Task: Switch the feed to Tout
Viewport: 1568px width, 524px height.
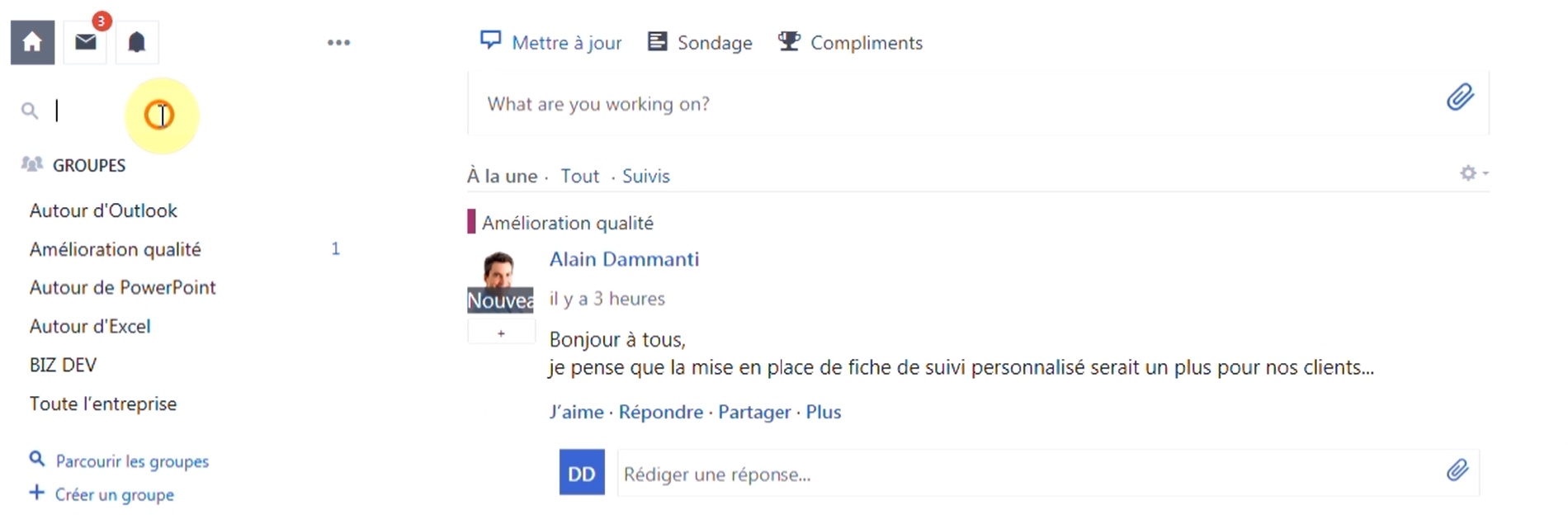Action: pos(580,176)
